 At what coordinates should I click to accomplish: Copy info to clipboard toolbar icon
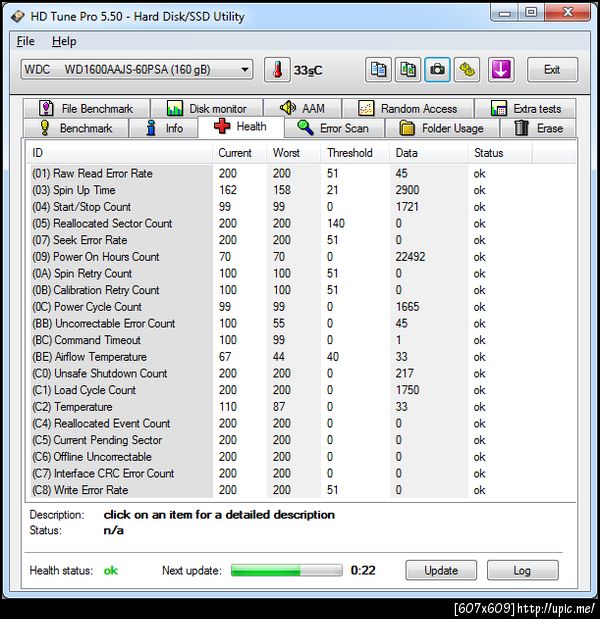click(378, 70)
